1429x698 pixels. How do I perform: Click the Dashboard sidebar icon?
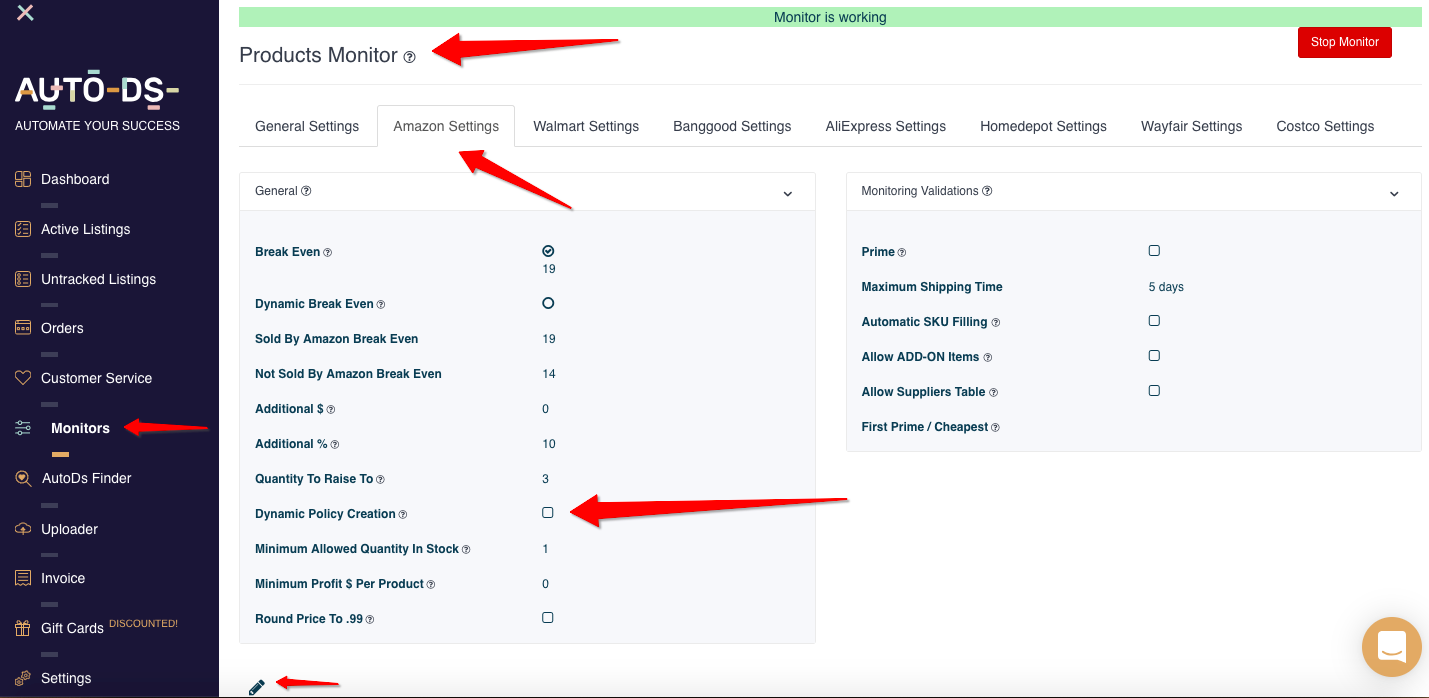pos(23,179)
